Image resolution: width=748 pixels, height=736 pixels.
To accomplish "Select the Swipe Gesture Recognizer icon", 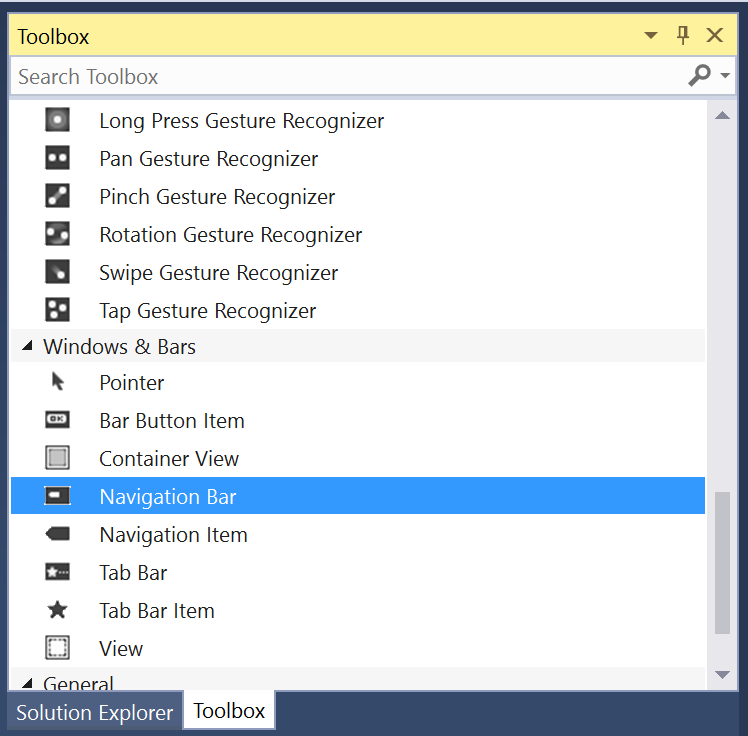I will coord(57,272).
